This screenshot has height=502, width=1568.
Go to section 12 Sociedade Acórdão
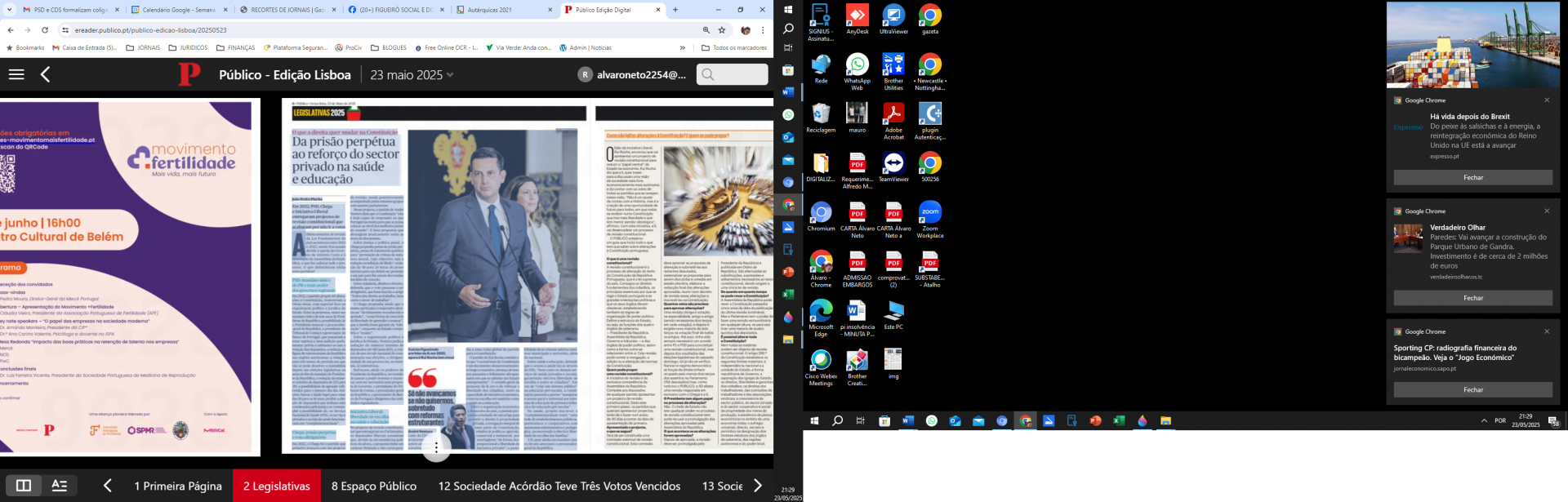click(559, 486)
